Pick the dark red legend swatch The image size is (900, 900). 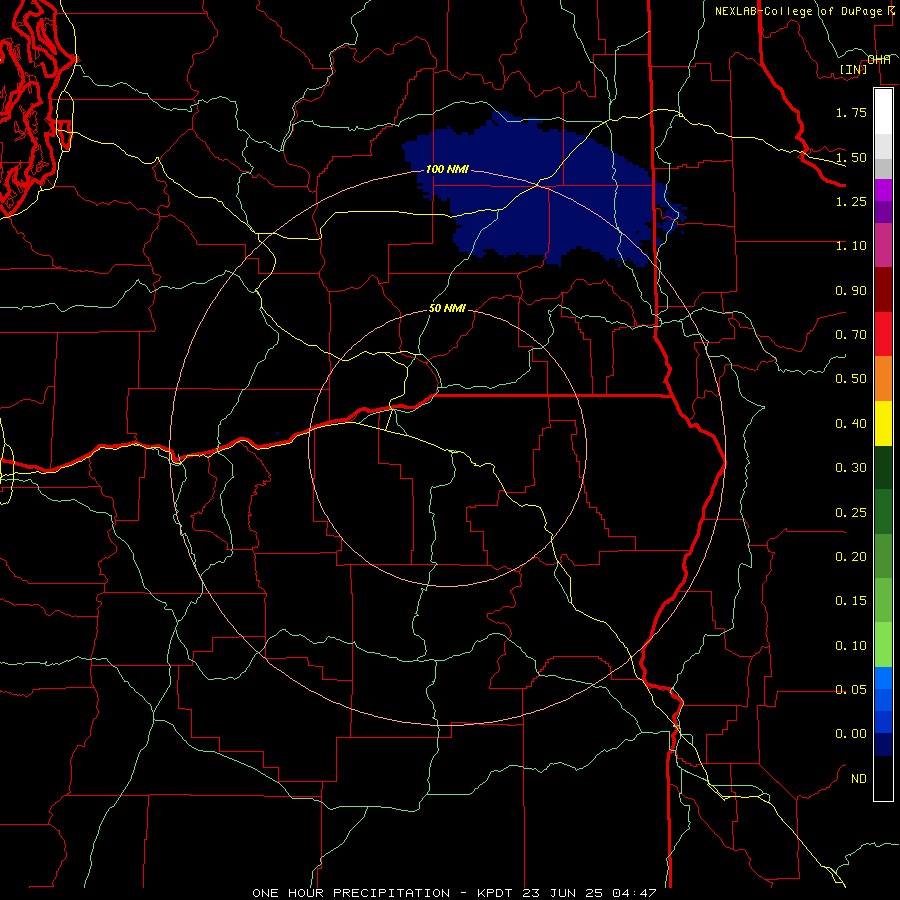tap(883, 290)
